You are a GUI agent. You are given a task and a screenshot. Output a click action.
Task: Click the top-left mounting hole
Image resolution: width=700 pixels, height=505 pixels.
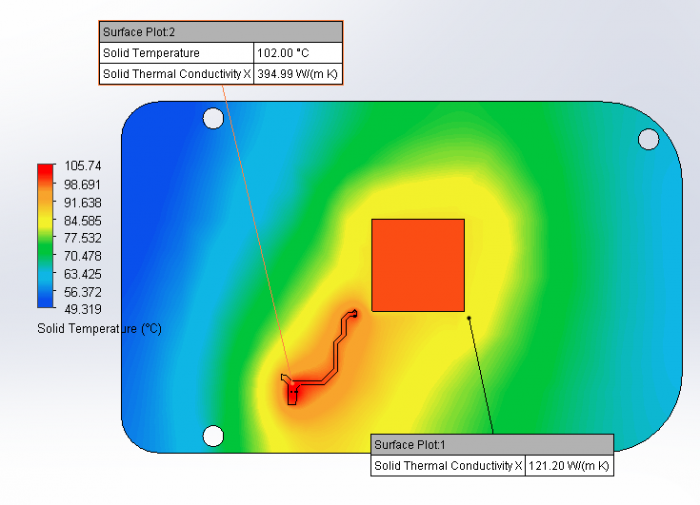tap(213, 119)
